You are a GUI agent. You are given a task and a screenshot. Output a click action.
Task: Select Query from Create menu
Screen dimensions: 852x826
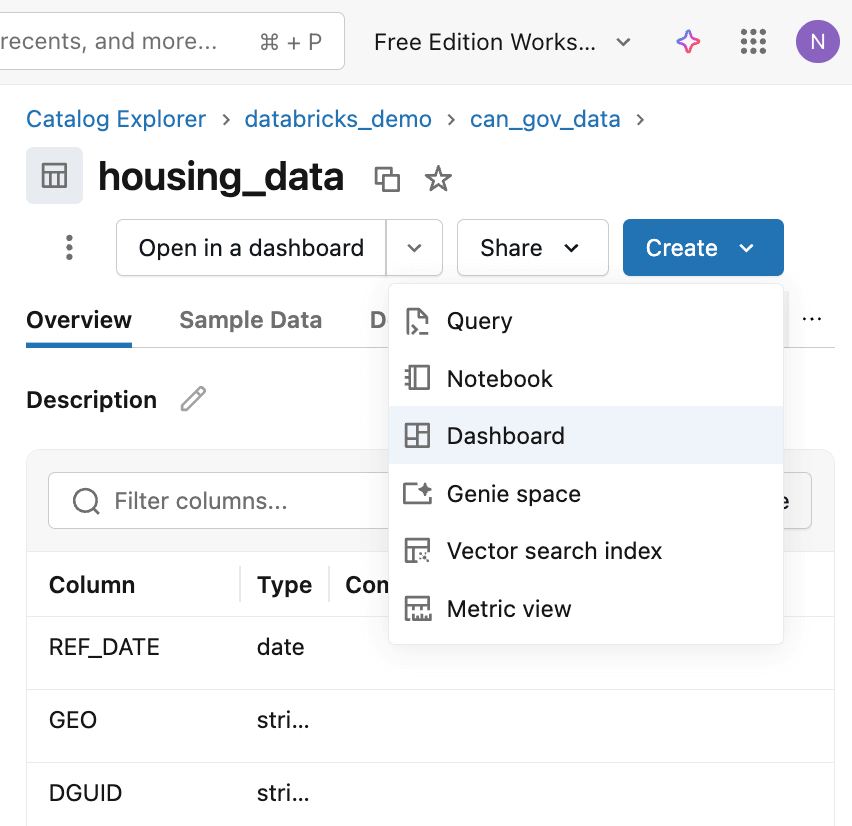coord(479,321)
